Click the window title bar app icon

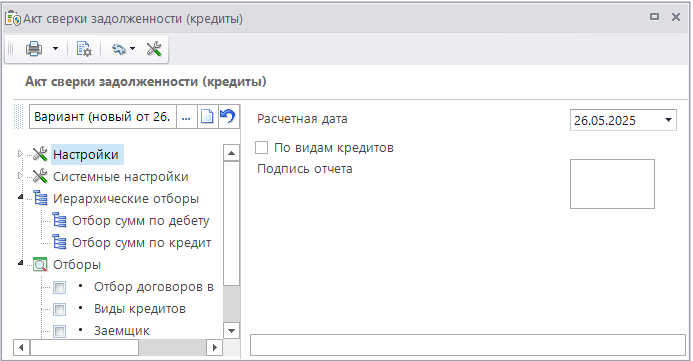13,19
